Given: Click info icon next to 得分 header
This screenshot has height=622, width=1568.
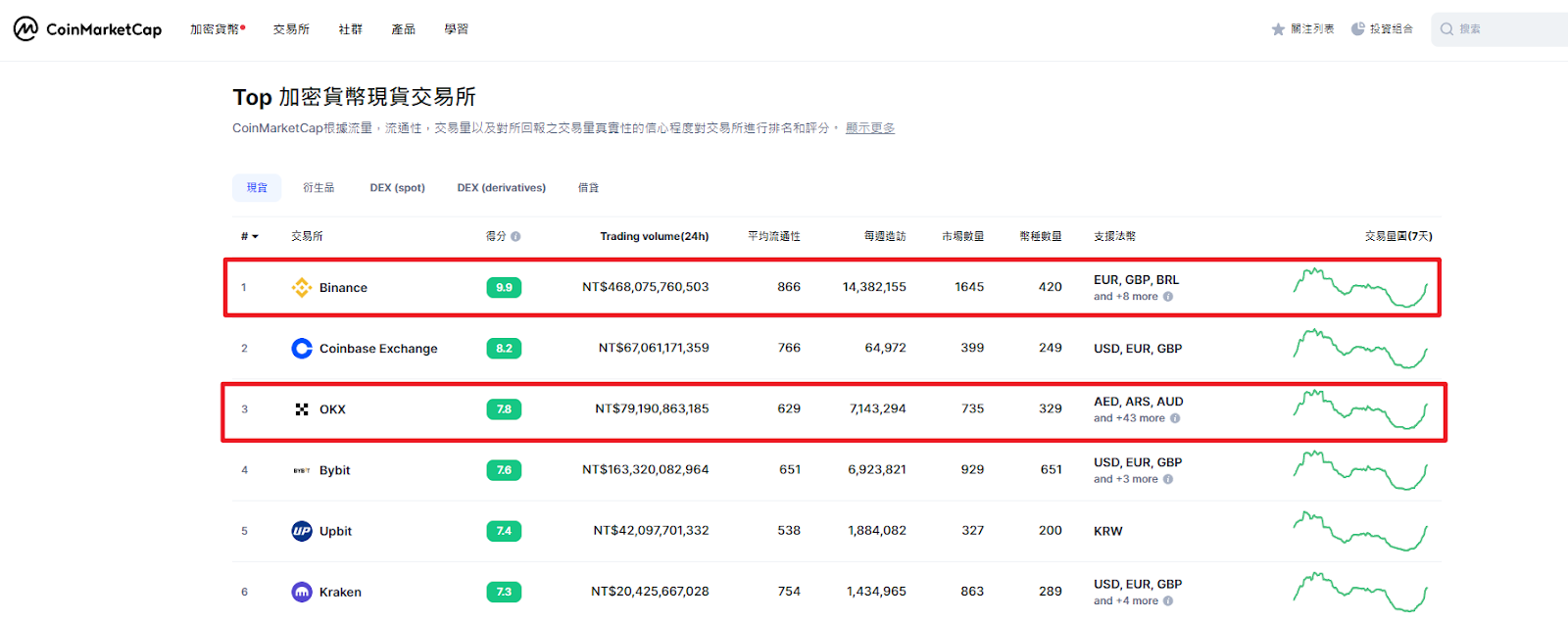Looking at the screenshot, I should tap(515, 236).
